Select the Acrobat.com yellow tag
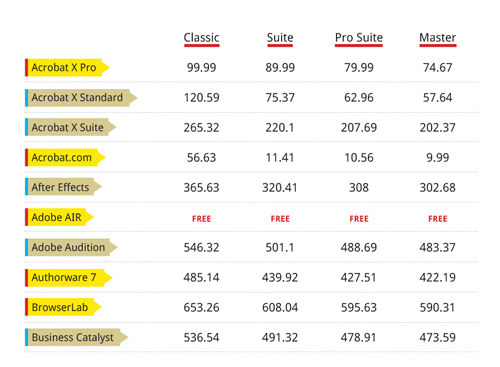This screenshot has width=500, height=367. pyautogui.click(x=65, y=157)
